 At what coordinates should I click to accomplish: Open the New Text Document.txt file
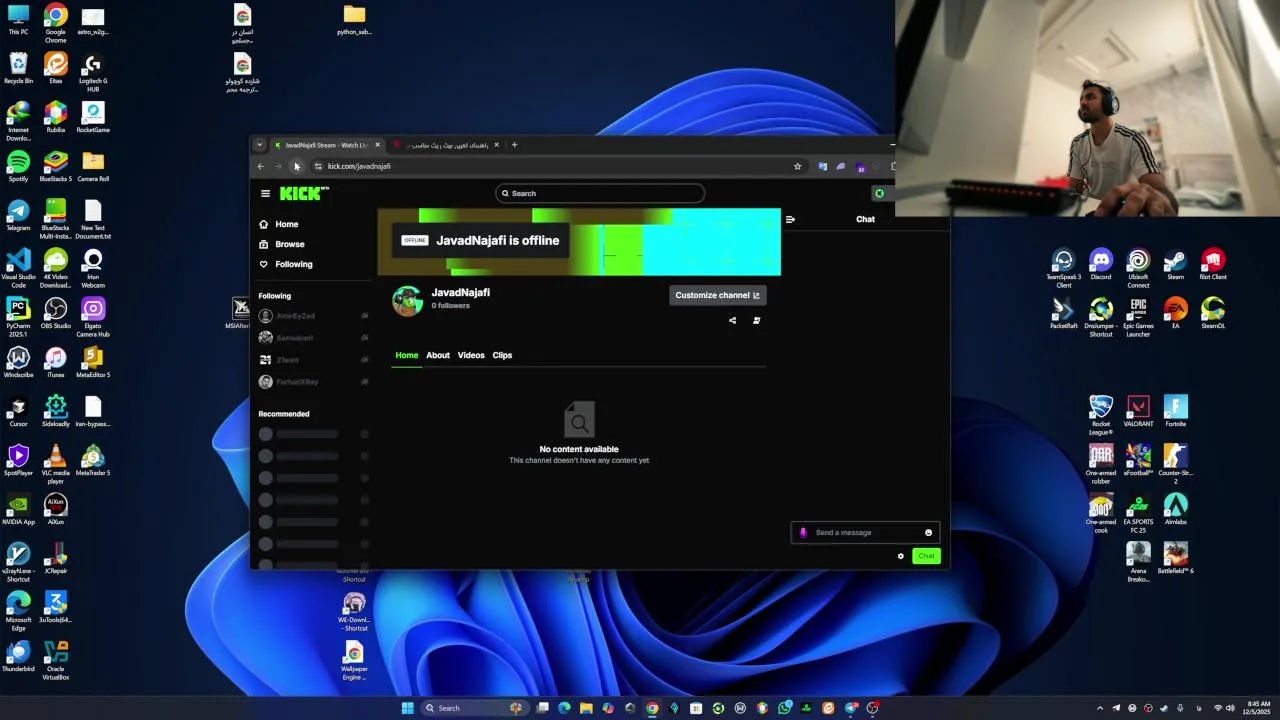[93, 220]
